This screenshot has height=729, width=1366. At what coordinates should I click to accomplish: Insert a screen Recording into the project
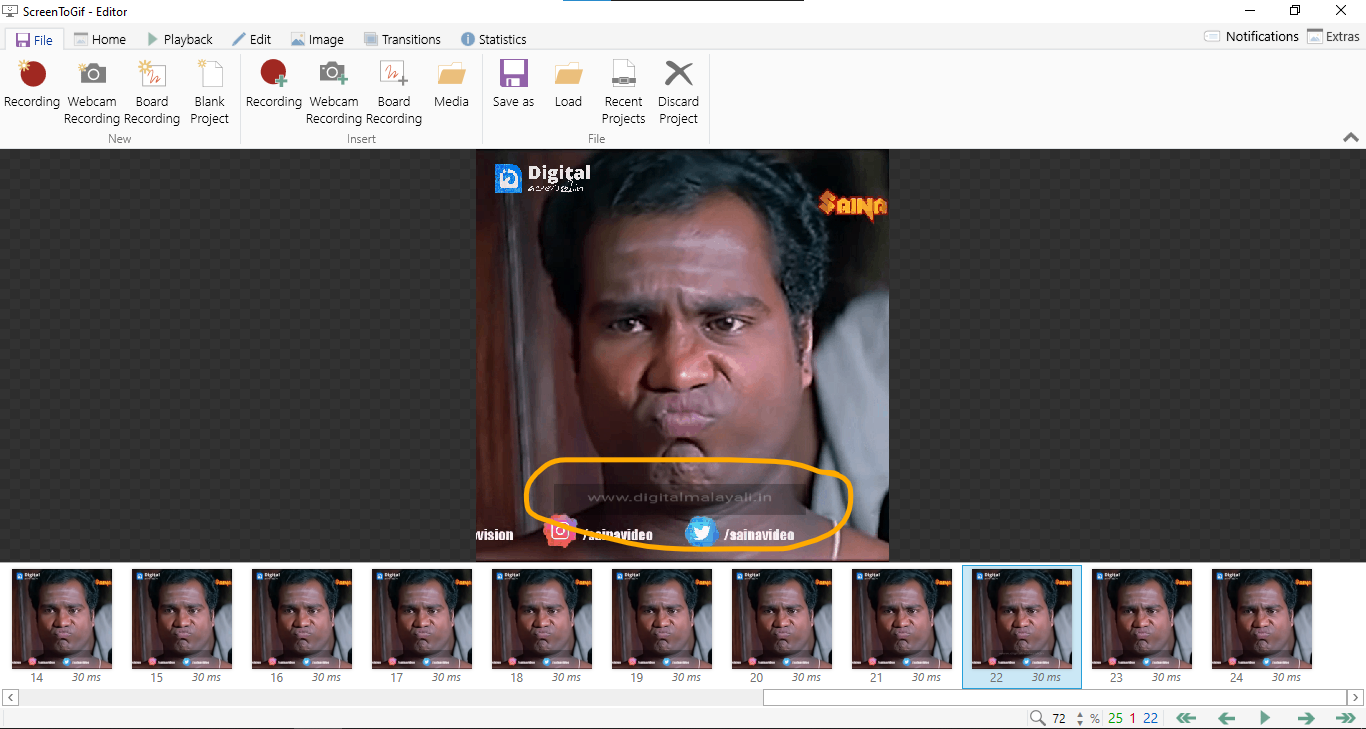(x=274, y=85)
